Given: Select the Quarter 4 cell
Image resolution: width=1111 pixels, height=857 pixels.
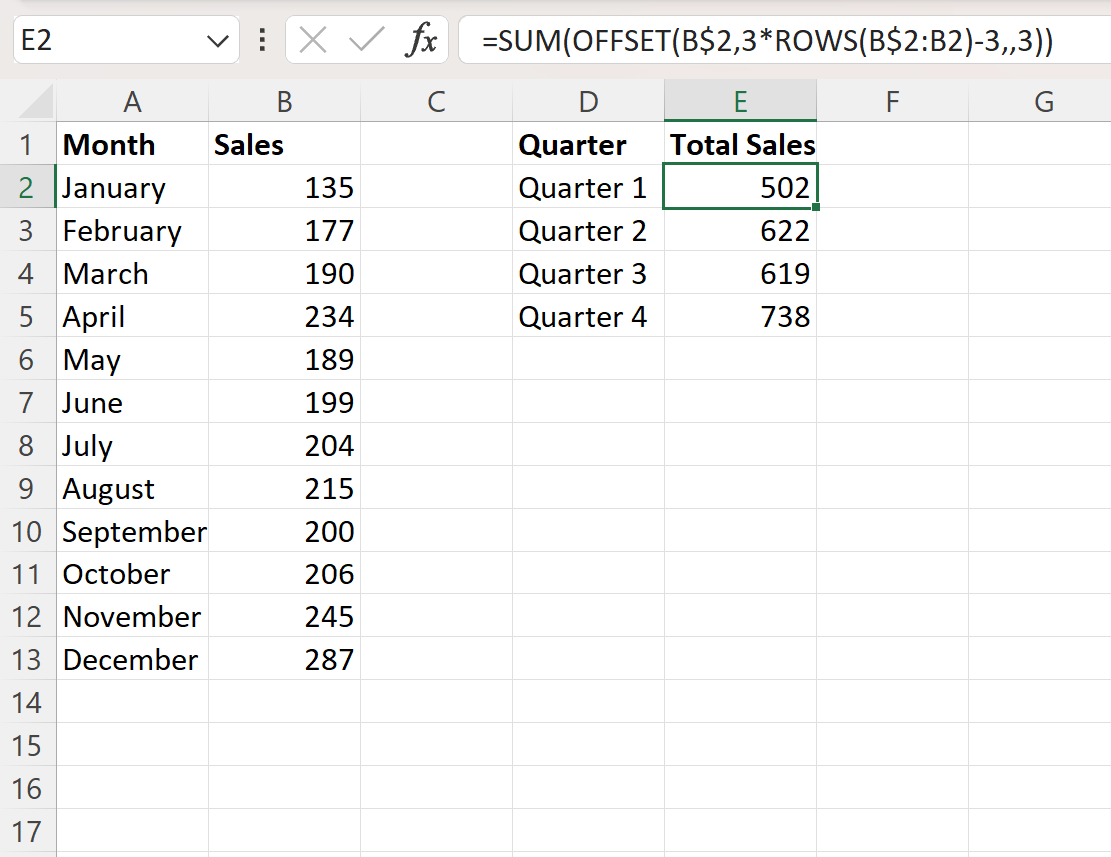Looking at the screenshot, I should [588, 317].
